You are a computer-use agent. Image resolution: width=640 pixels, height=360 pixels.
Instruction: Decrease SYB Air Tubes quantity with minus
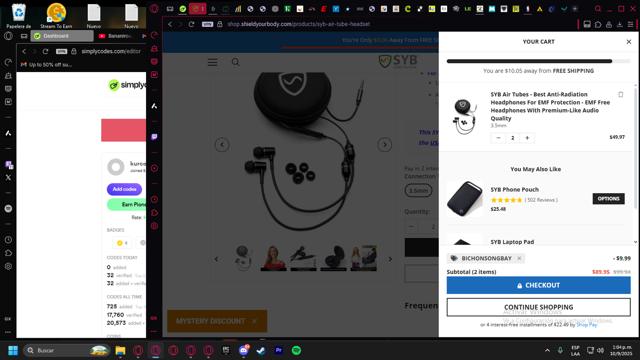pyautogui.click(x=498, y=138)
